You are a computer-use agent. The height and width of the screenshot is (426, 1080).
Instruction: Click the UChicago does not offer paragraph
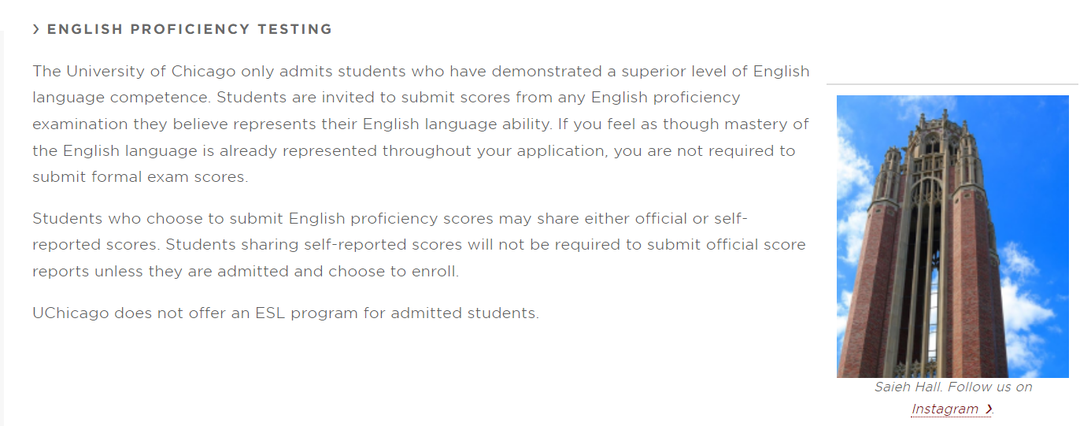coord(285,313)
